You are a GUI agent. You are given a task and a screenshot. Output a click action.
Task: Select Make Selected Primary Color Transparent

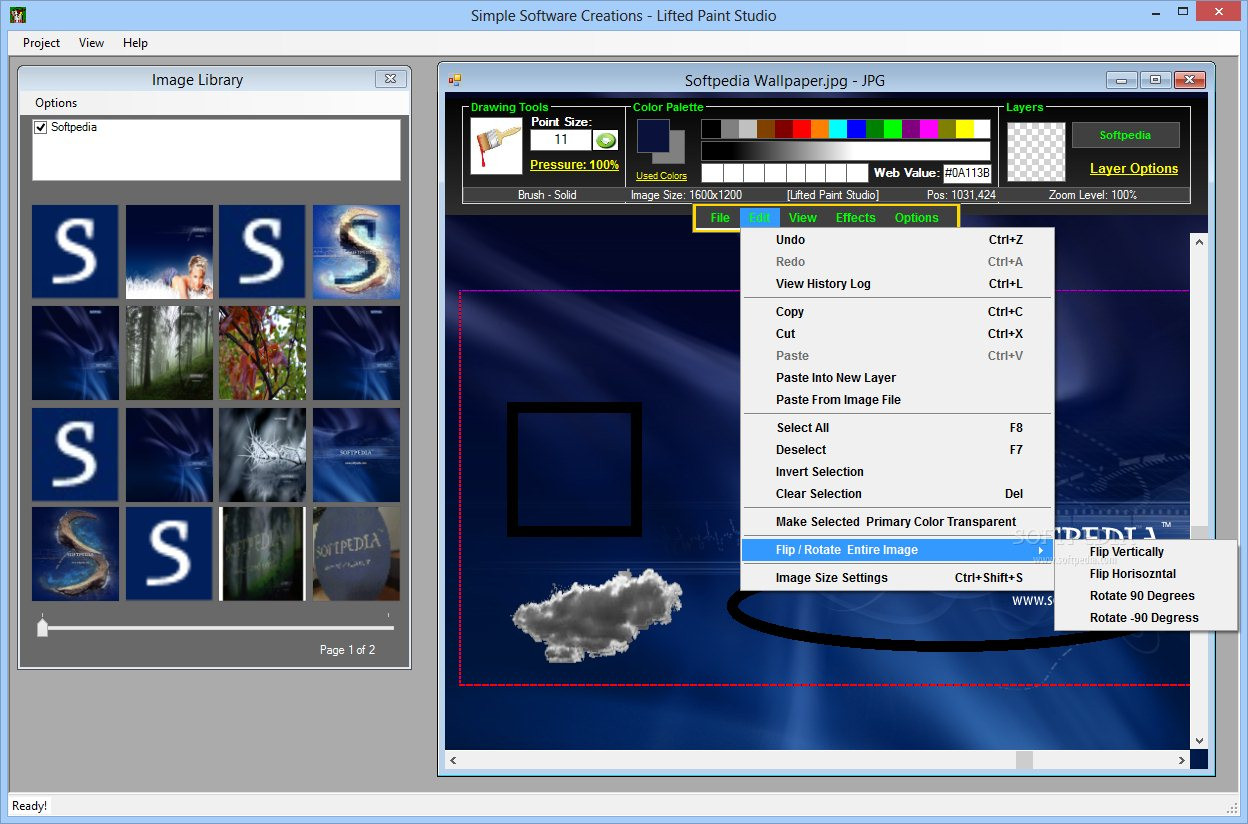point(898,522)
